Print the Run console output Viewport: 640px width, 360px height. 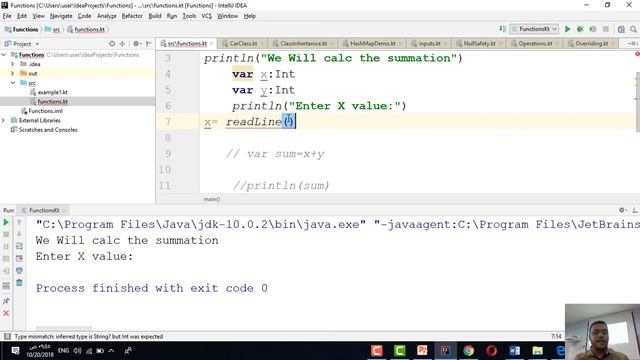(19, 270)
